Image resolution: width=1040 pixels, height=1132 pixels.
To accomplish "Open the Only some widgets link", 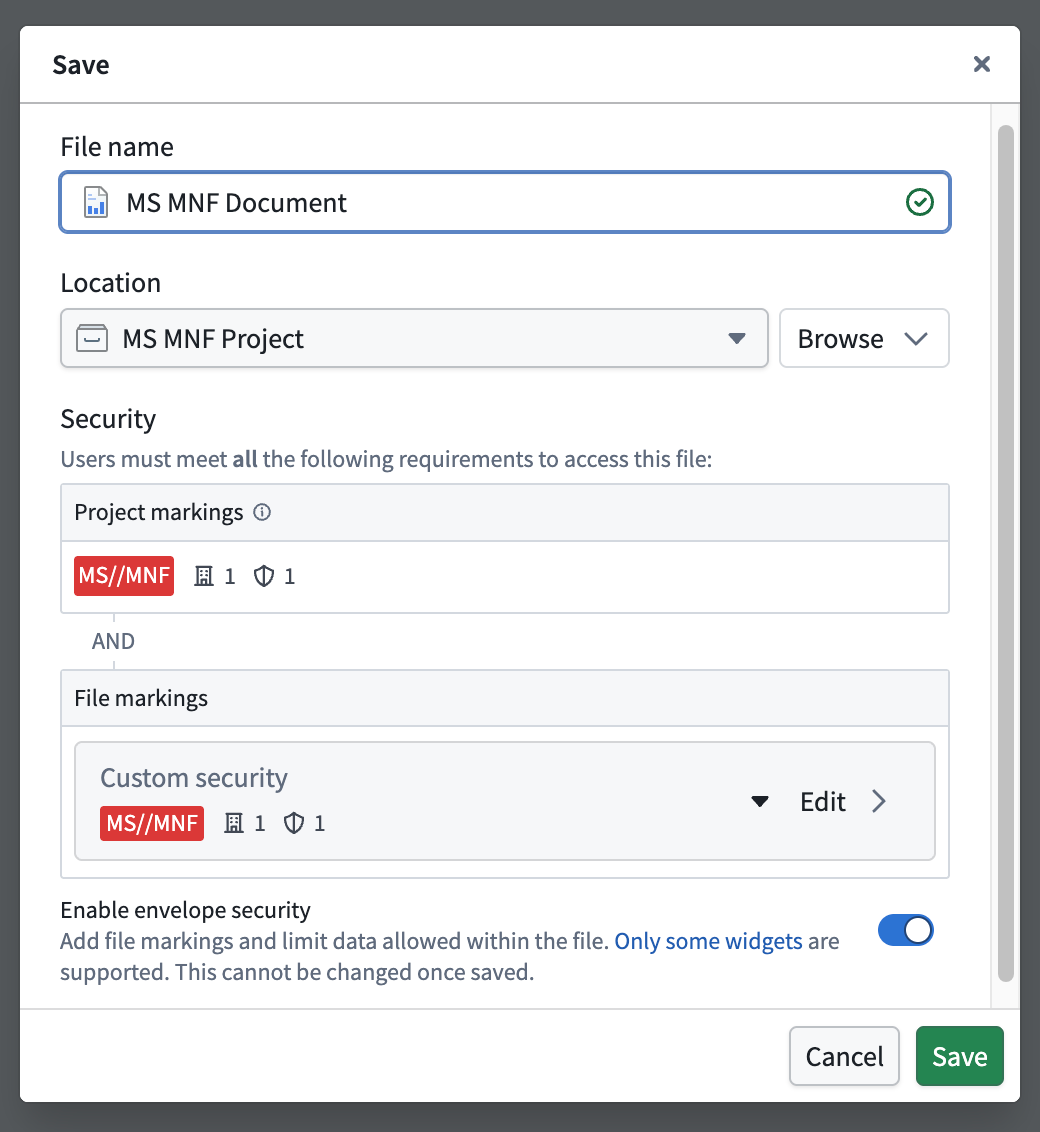I will [708, 941].
